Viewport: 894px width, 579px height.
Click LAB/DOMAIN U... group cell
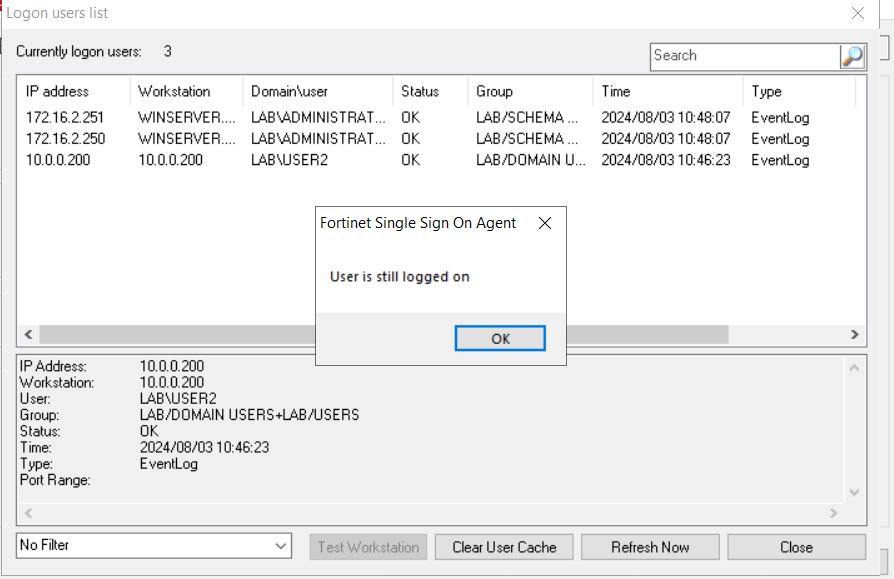tap(531, 160)
